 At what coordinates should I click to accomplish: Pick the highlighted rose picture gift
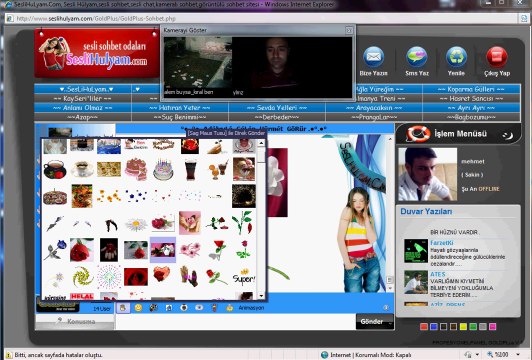[x=163, y=250]
